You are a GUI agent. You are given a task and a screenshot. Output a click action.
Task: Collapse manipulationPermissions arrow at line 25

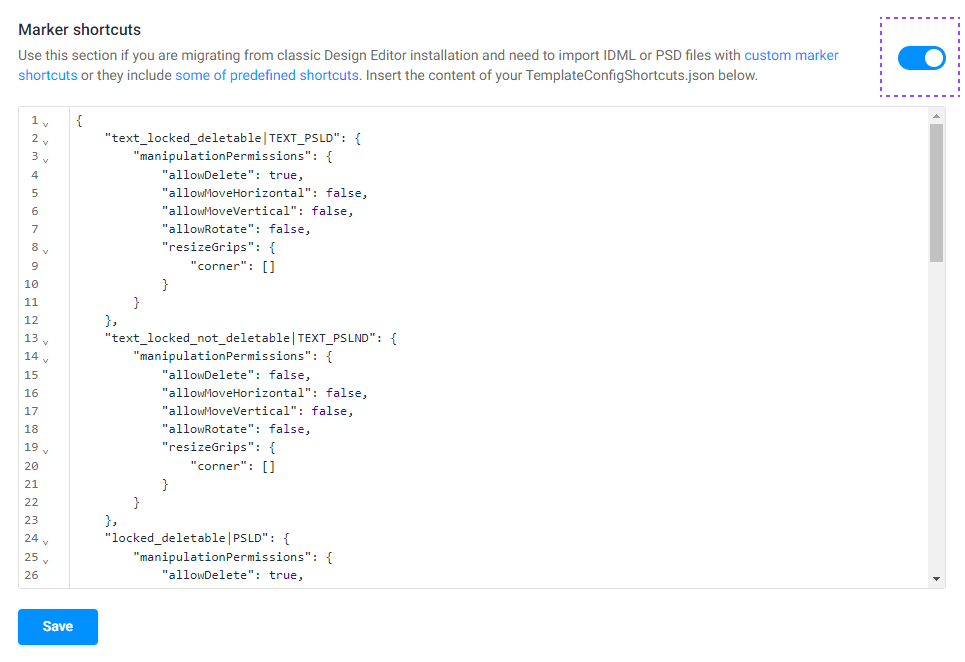(46, 560)
